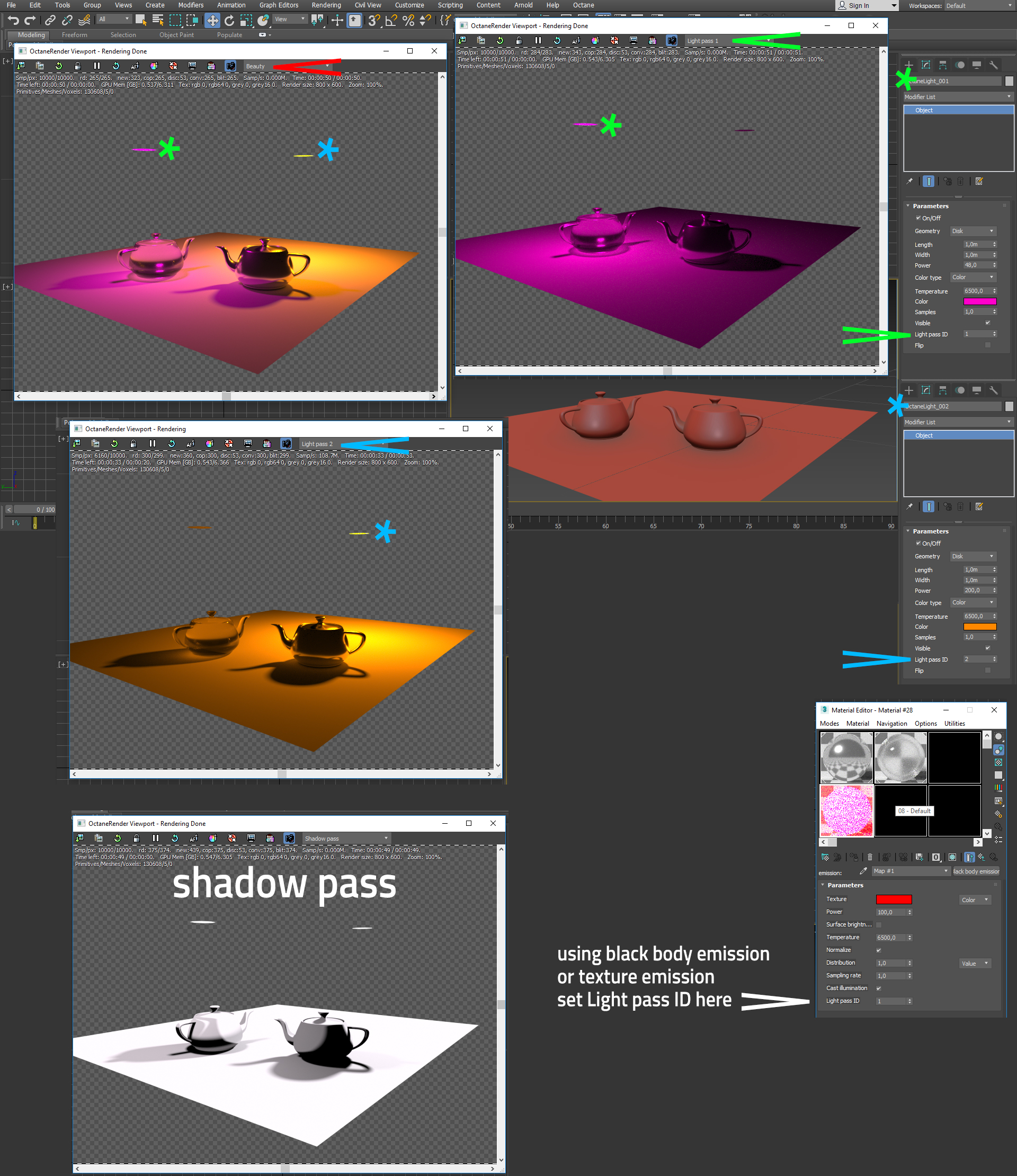Pause rendering in Beauty viewport window
This screenshot has width=1017, height=1176.
[x=96, y=66]
